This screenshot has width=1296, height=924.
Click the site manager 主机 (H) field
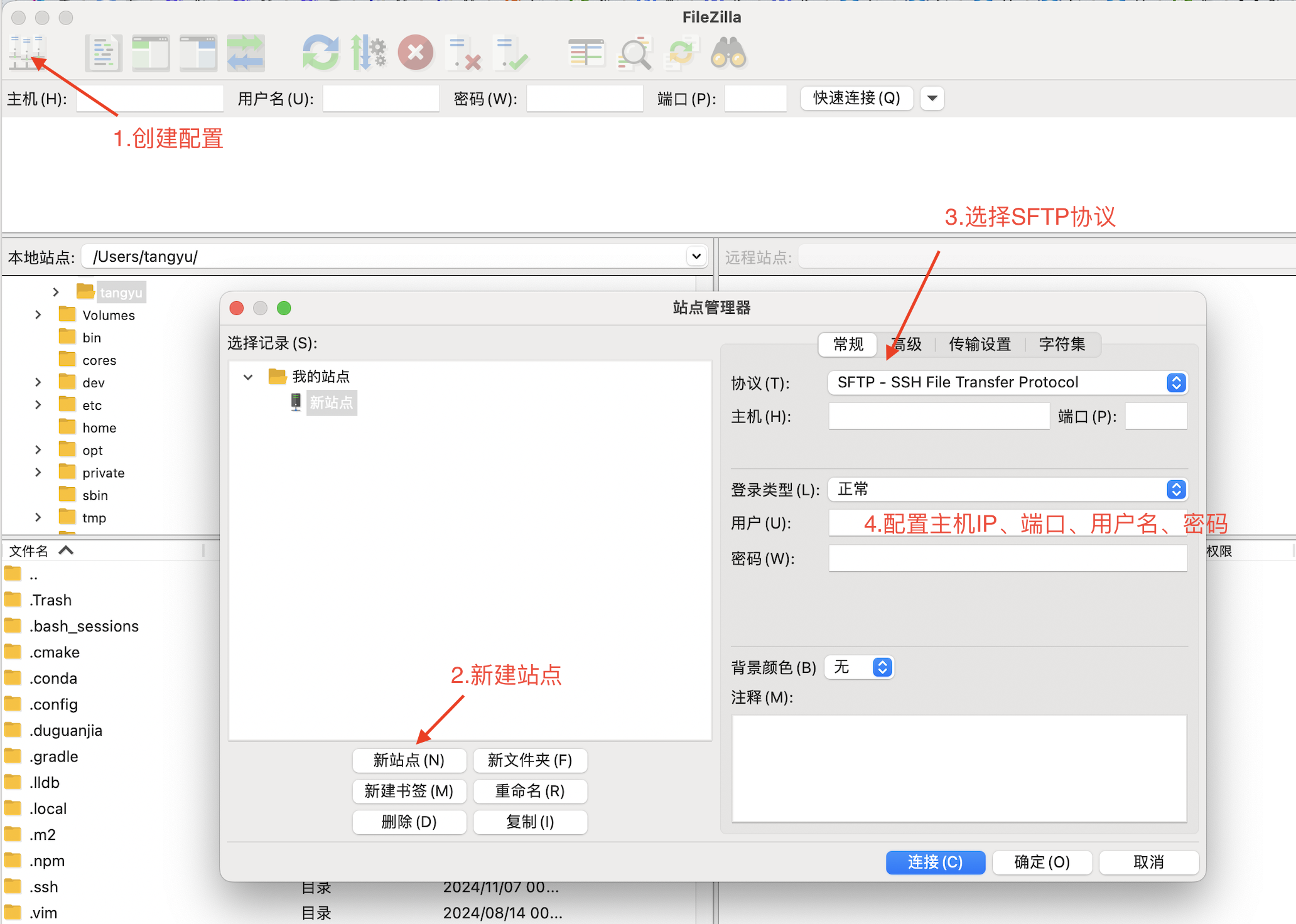(939, 416)
